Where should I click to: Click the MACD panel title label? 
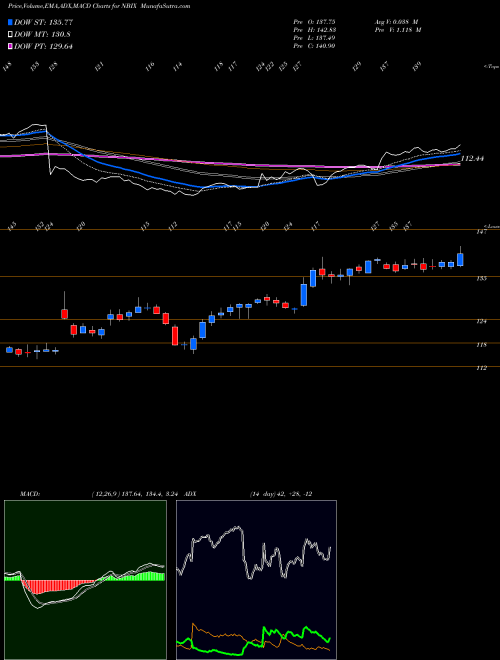(x=29, y=494)
